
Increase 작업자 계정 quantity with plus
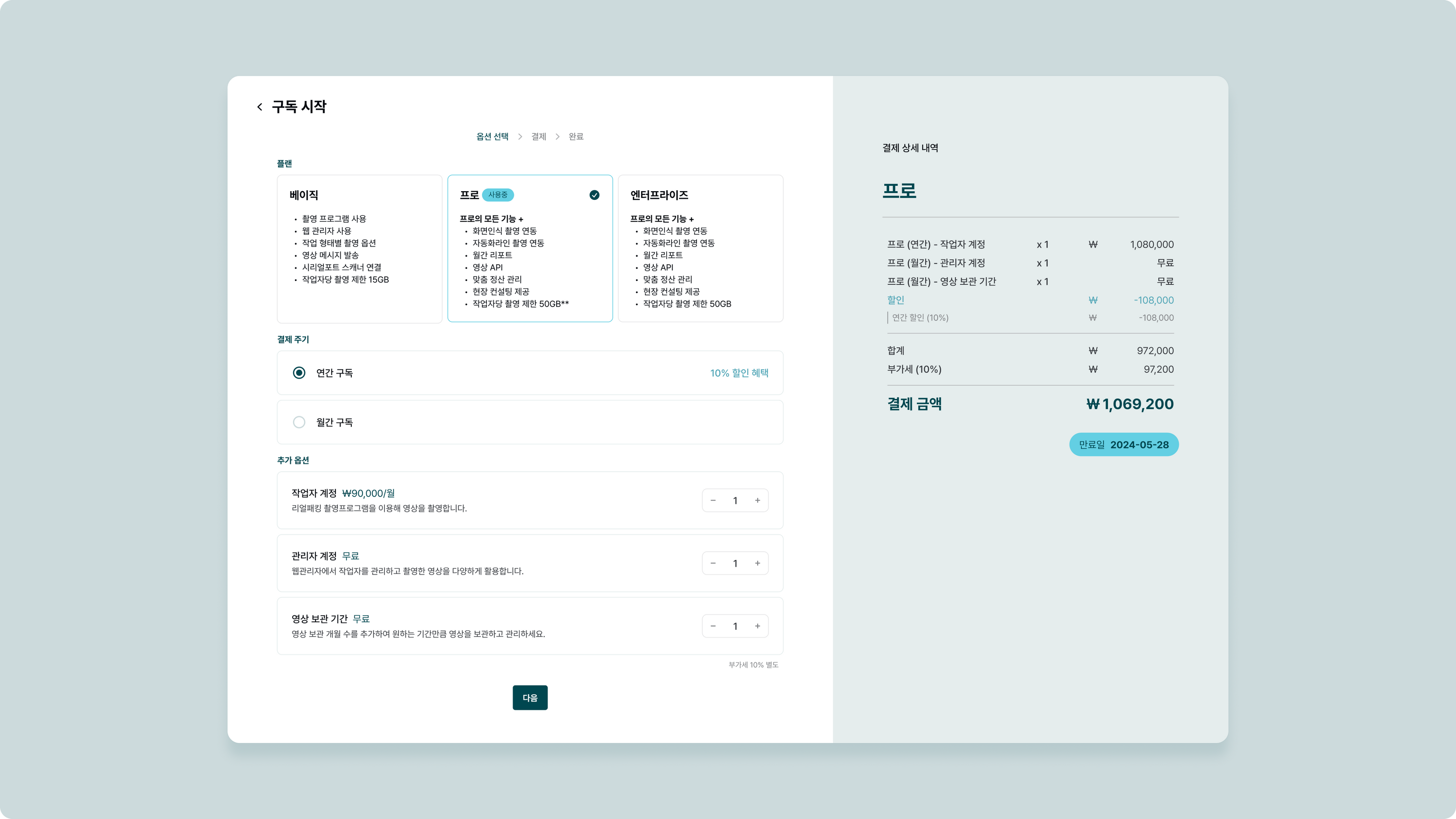point(758,500)
